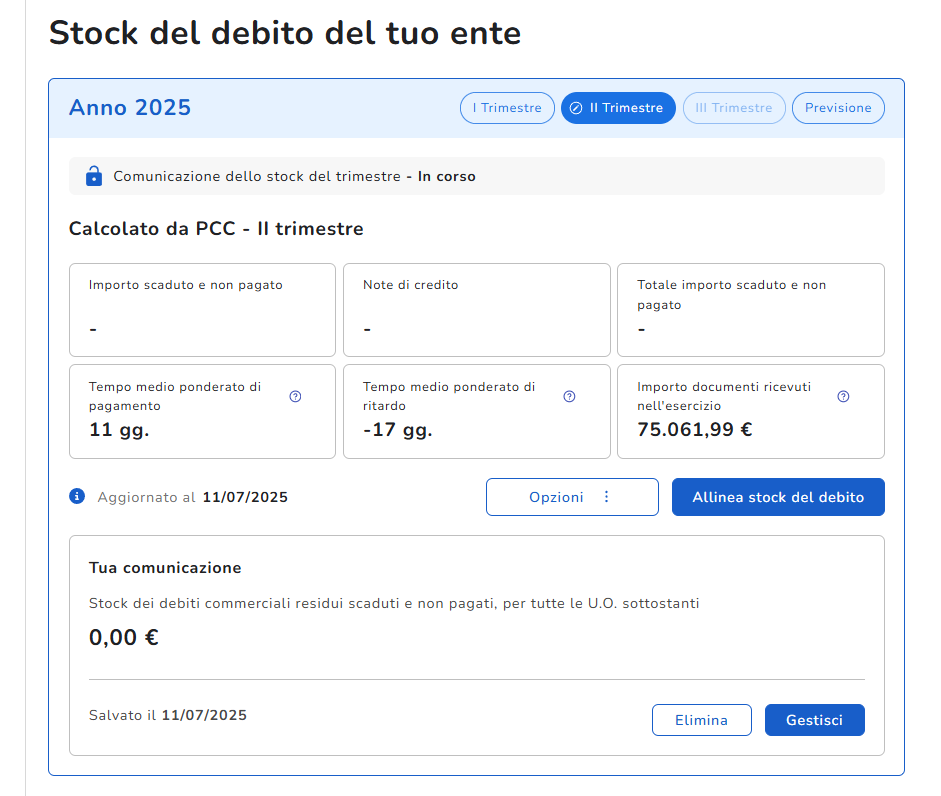Click the 75.061,99 € amount value
The height and width of the screenshot is (796, 941).
pos(695,430)
